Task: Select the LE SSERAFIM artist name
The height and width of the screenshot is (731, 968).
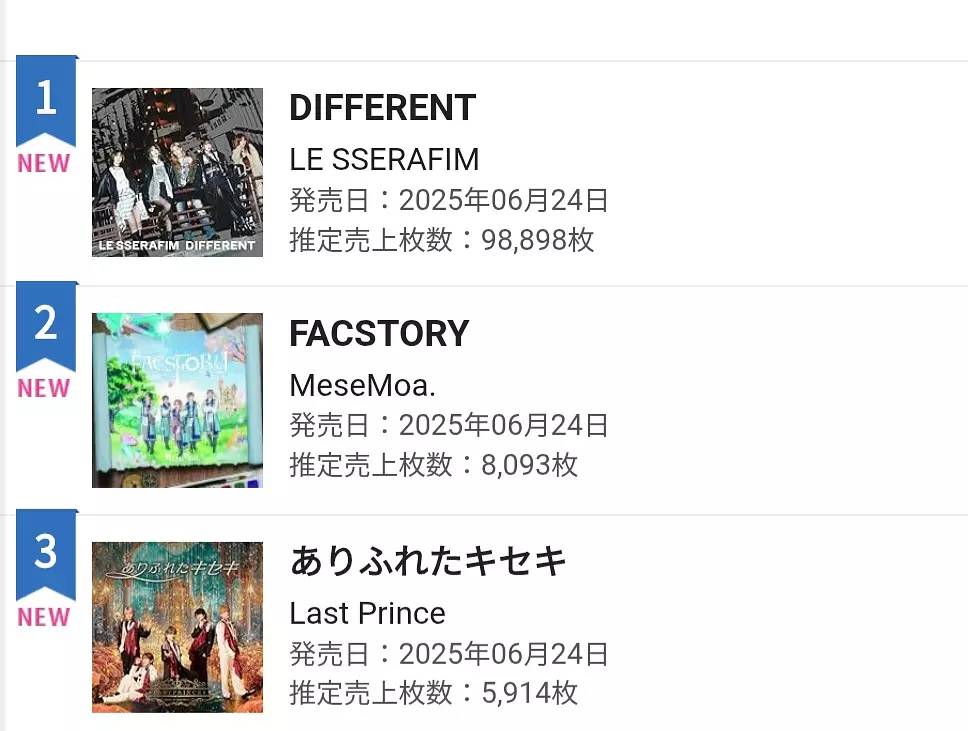Action: [384, 159]
